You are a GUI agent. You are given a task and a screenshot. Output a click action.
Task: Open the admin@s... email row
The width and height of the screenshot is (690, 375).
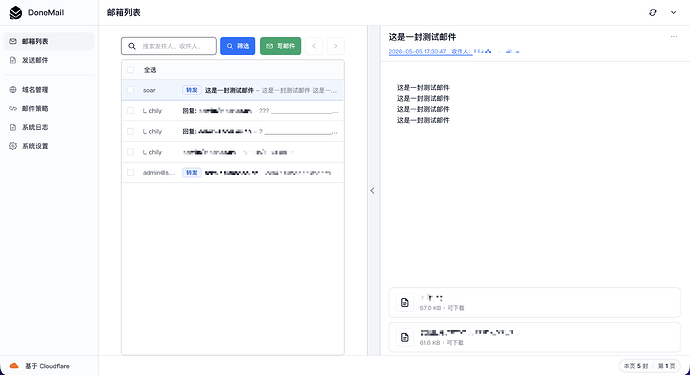coord(233,173)
